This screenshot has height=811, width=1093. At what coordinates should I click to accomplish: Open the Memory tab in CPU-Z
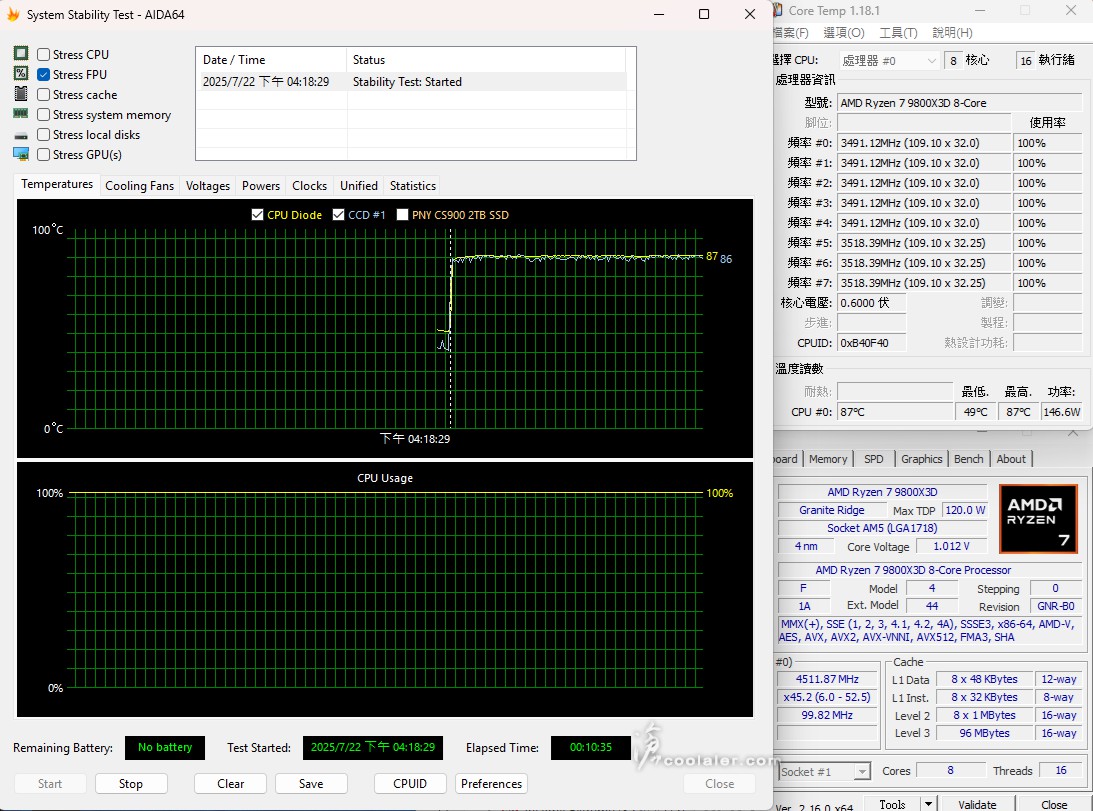tap(828, 459)
